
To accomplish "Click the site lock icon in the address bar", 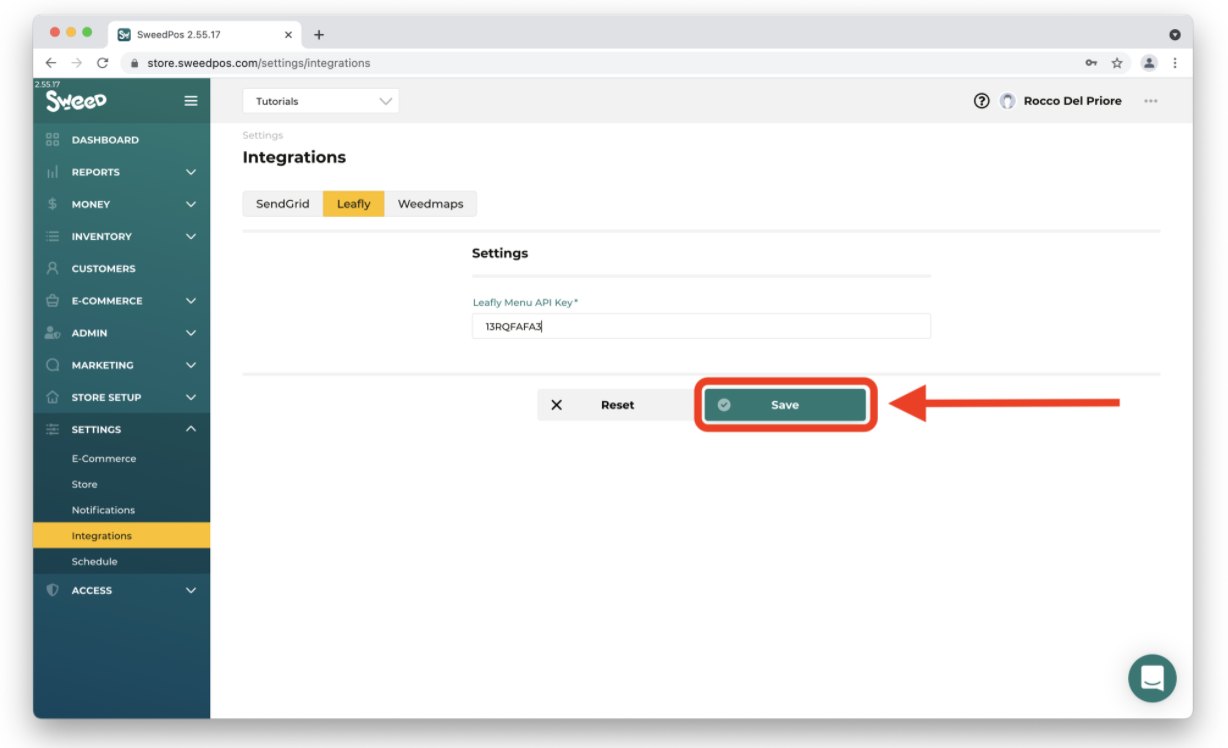I will (135, 63).
